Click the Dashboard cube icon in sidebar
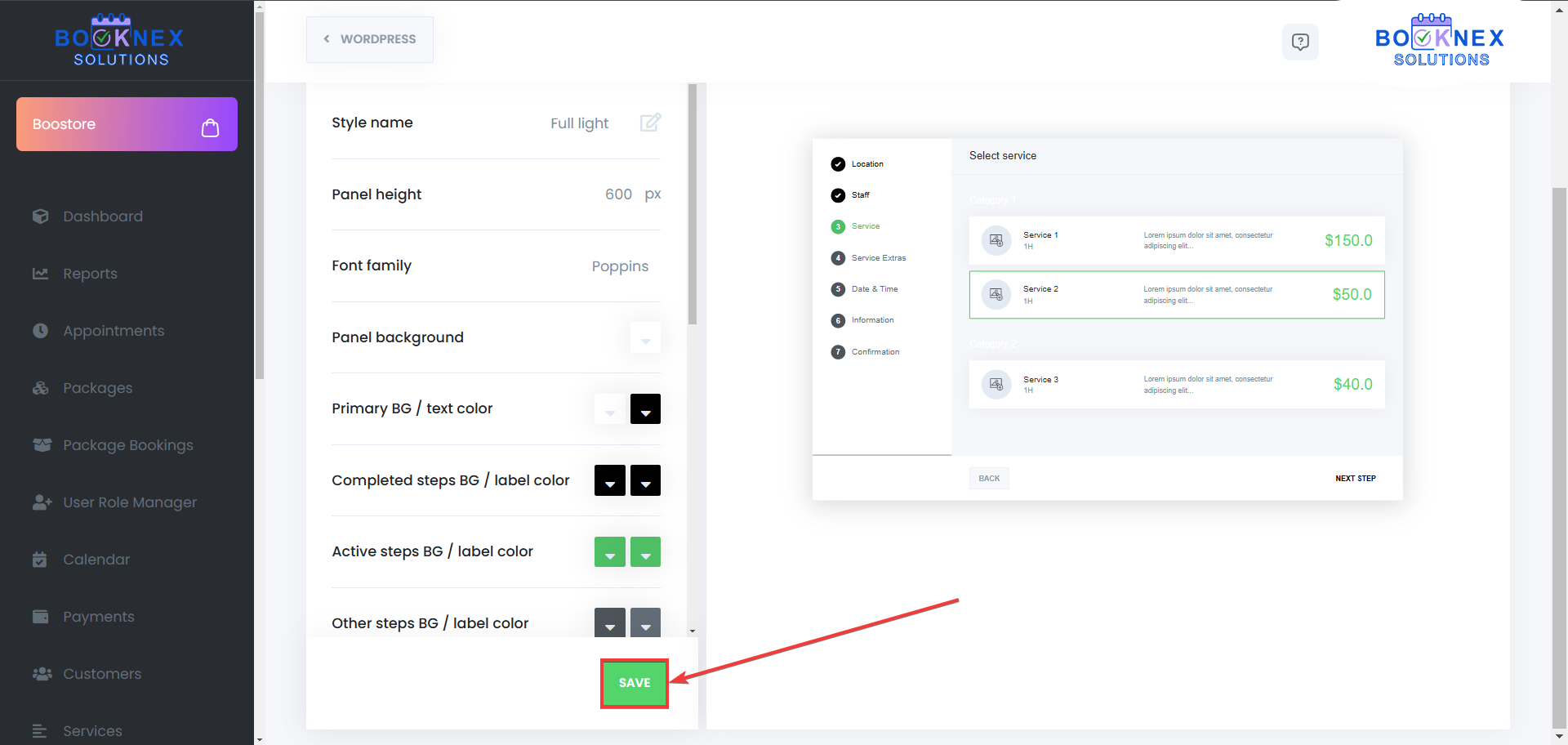 click(x=41, y=216)
